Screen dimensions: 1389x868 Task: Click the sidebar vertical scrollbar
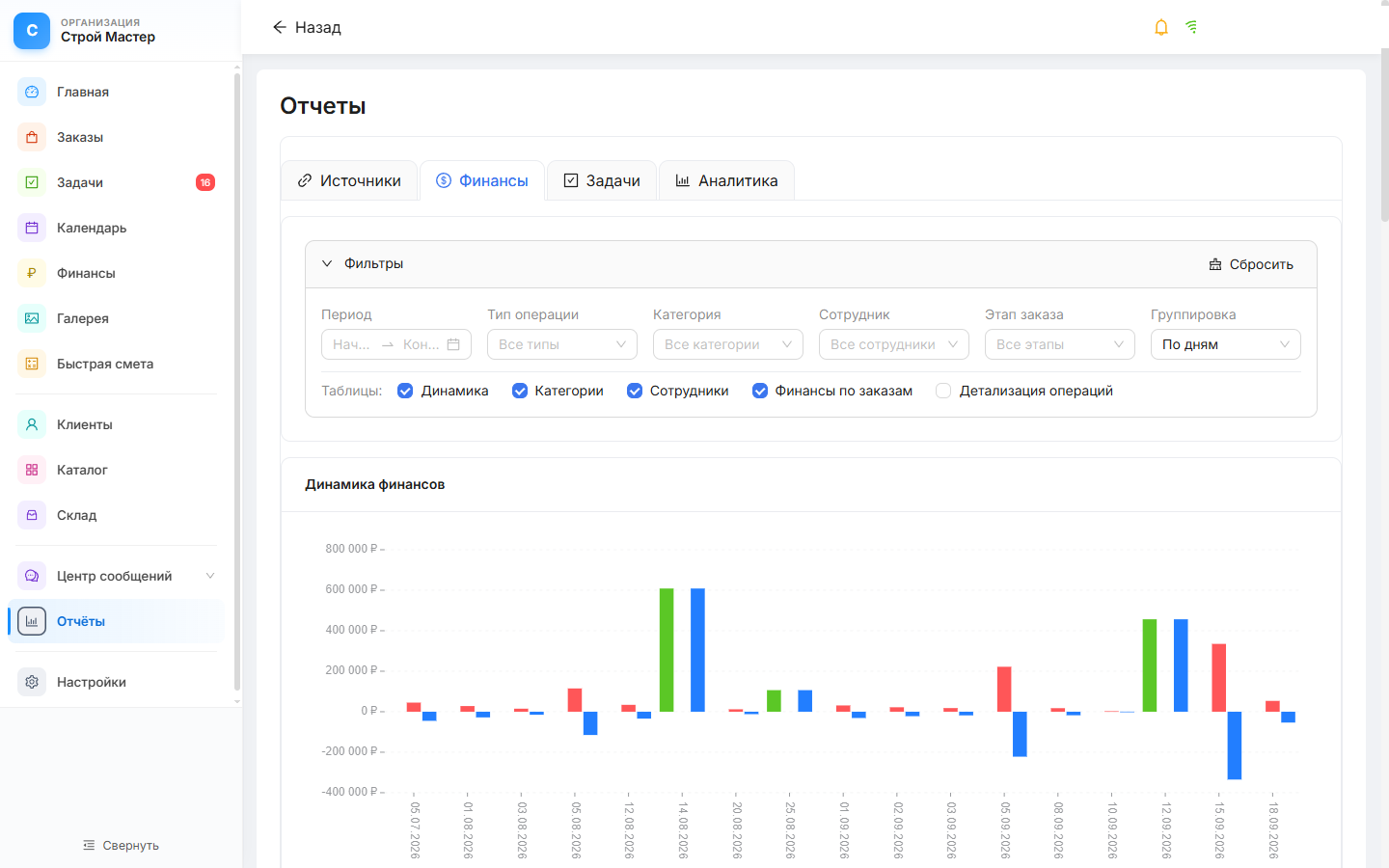(x=237, y=381)
